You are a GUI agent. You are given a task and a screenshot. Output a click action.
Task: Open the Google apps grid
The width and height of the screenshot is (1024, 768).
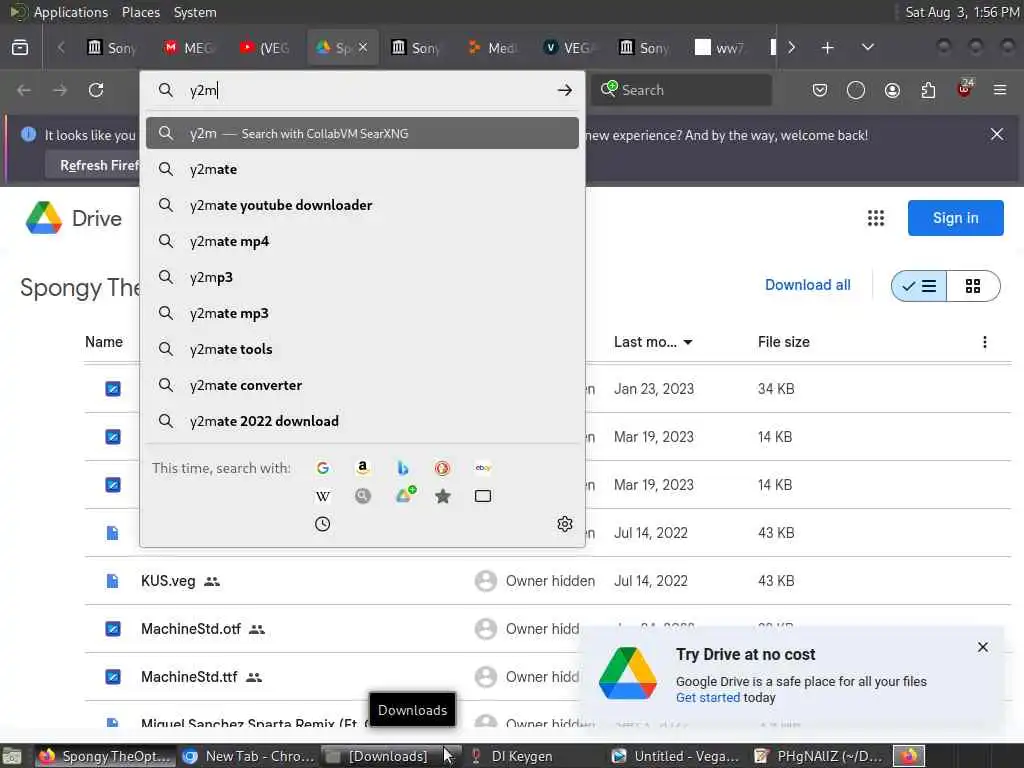click(876, 218)
